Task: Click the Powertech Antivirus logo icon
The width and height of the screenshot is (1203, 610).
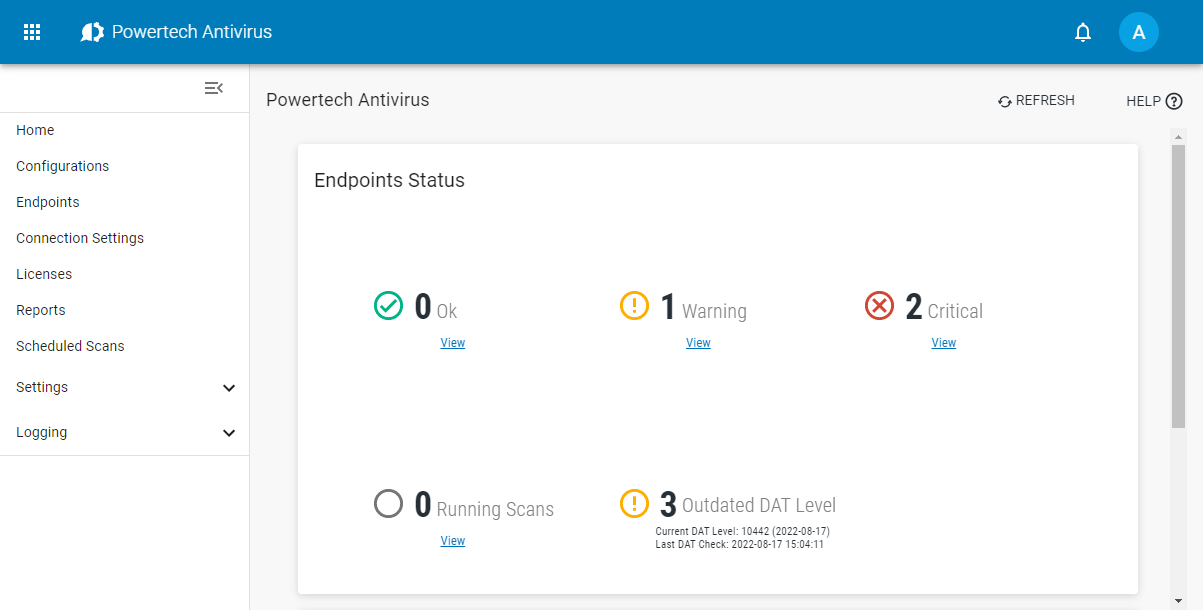Action: point(92,32)
